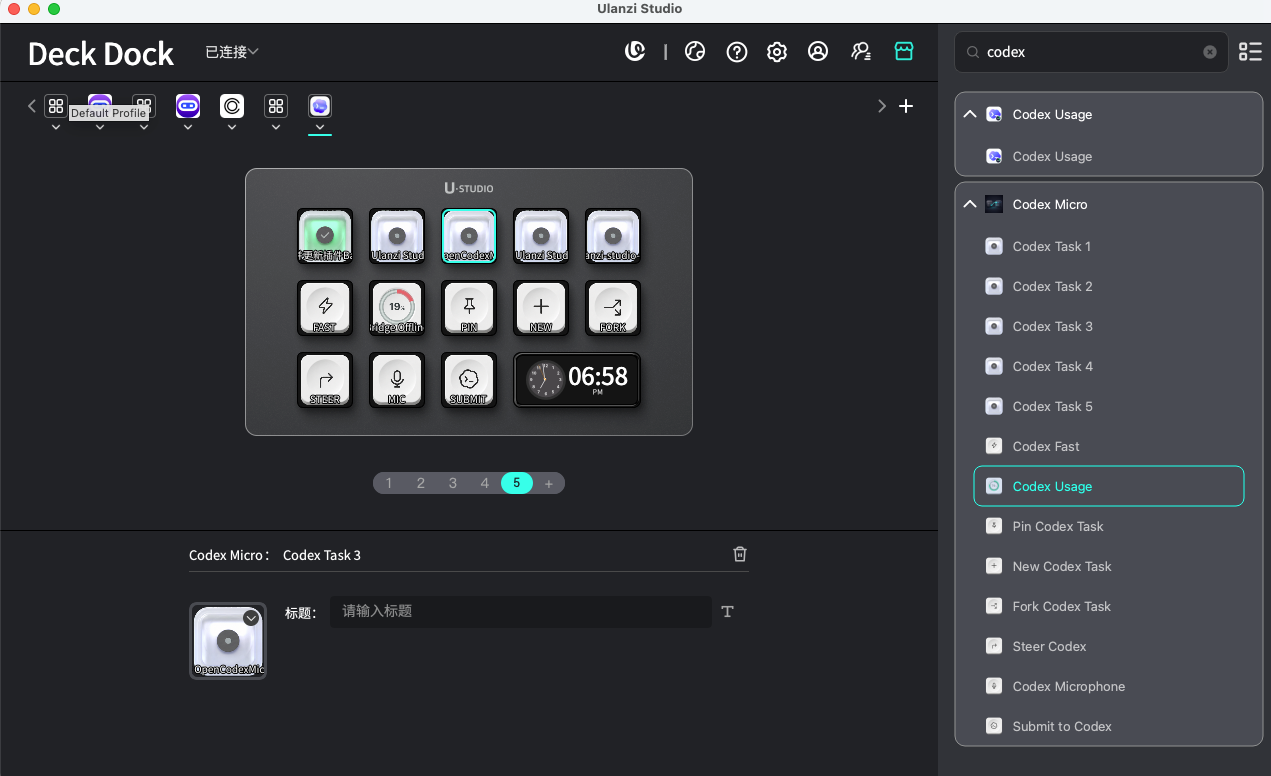Select the MIC microphone key
The height and width of the screenshot is (776, 1271).
click(397, 380)
